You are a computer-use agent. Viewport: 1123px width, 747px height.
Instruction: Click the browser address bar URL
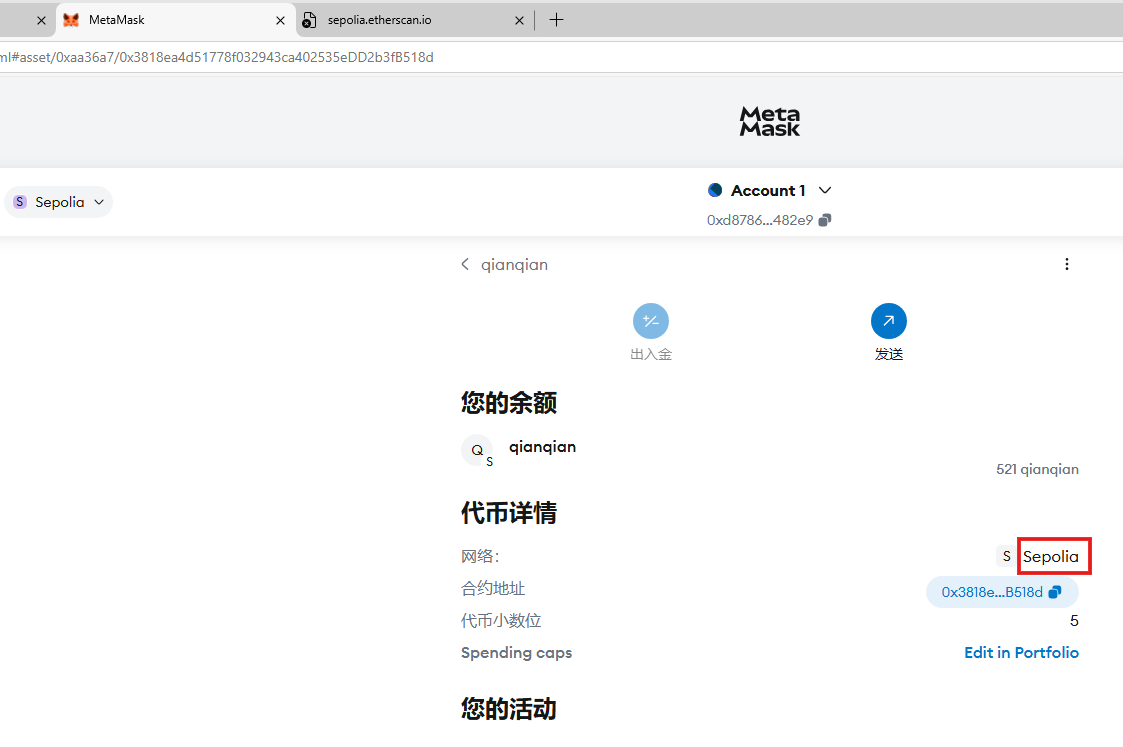pos(300,57)
